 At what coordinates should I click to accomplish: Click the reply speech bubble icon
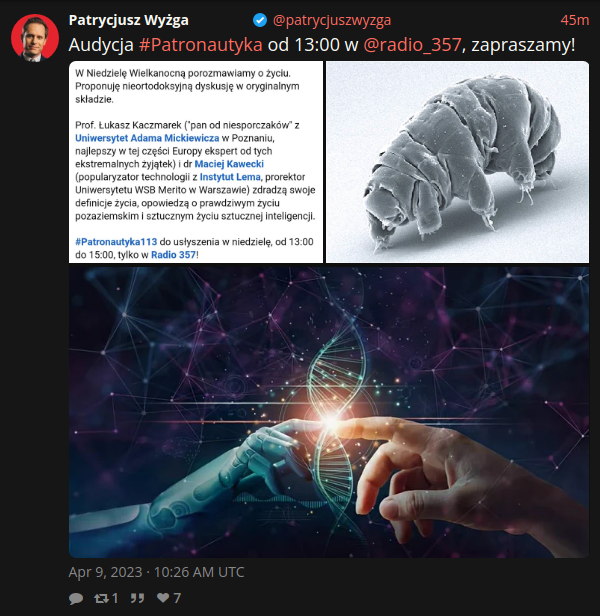(x=76, y=598)
